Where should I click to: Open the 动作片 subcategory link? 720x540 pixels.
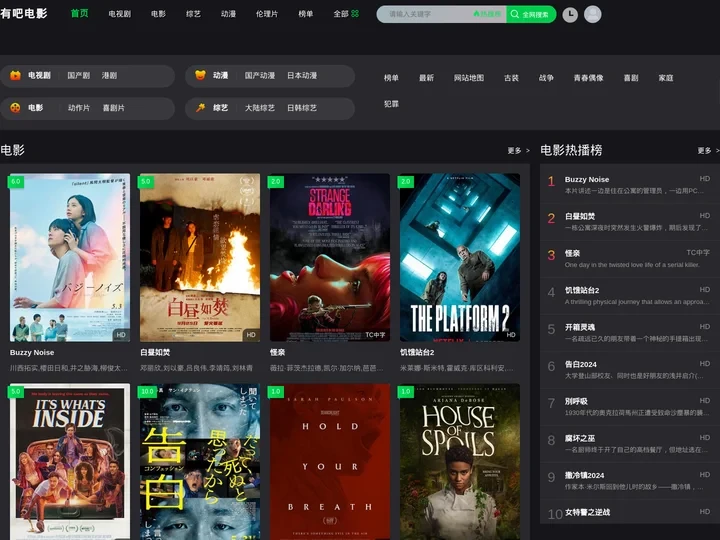click(x=79, y=108)
